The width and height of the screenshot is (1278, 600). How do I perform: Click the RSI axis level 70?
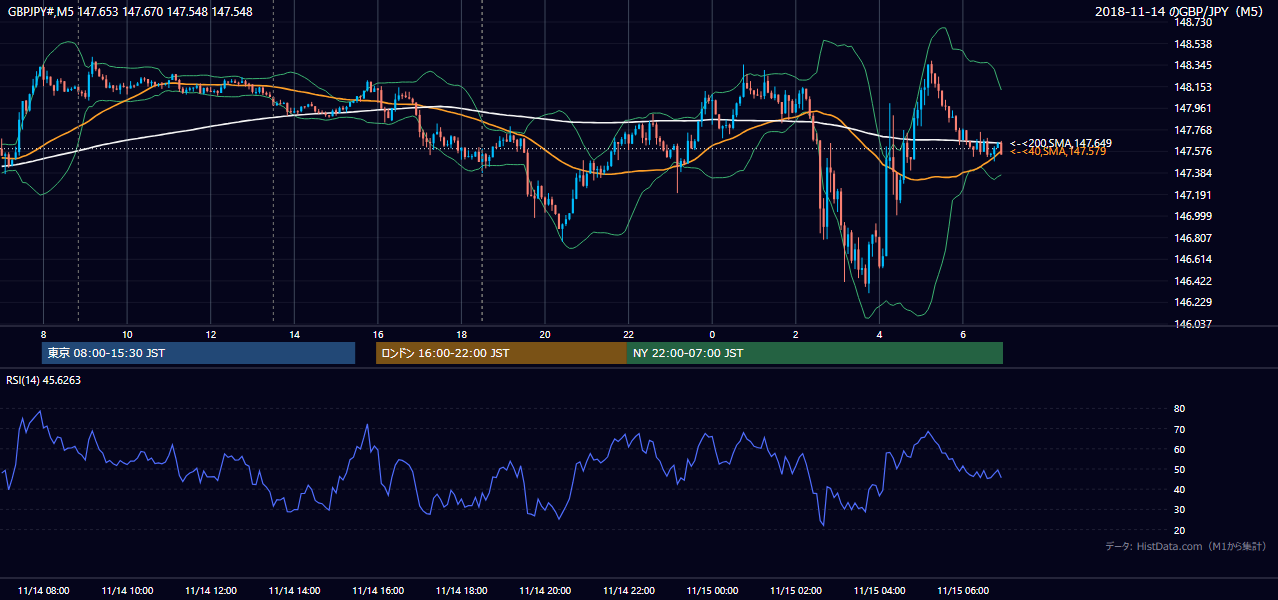pyautogui.click(x=1179, y=429)
